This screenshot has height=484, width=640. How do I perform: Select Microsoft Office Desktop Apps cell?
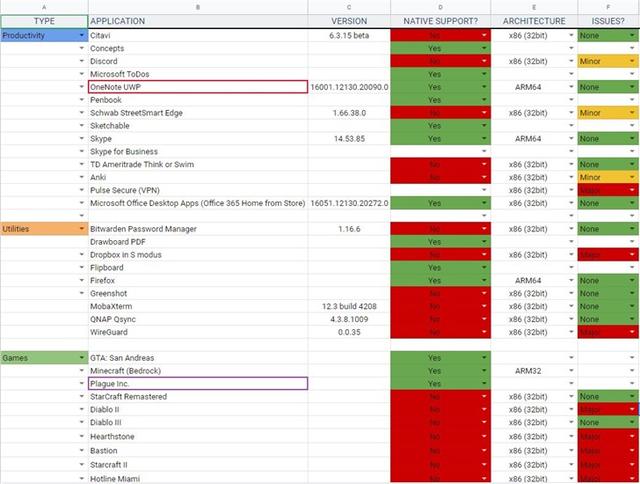(x=198, y=203)
